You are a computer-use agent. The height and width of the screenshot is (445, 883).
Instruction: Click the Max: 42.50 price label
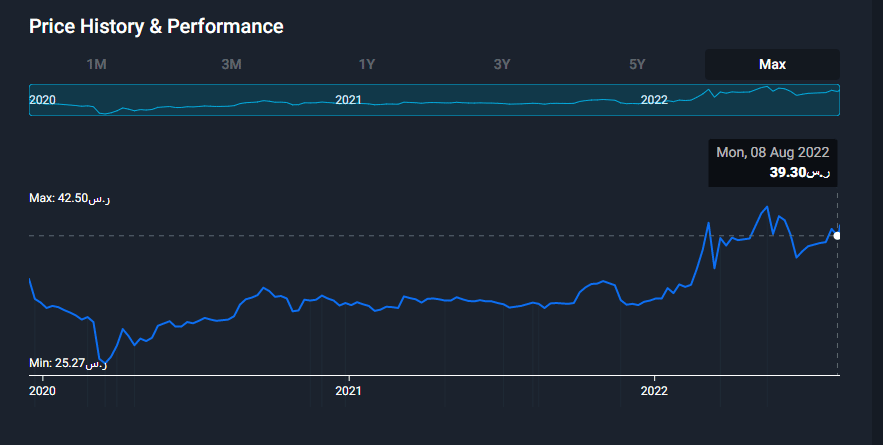70,199
